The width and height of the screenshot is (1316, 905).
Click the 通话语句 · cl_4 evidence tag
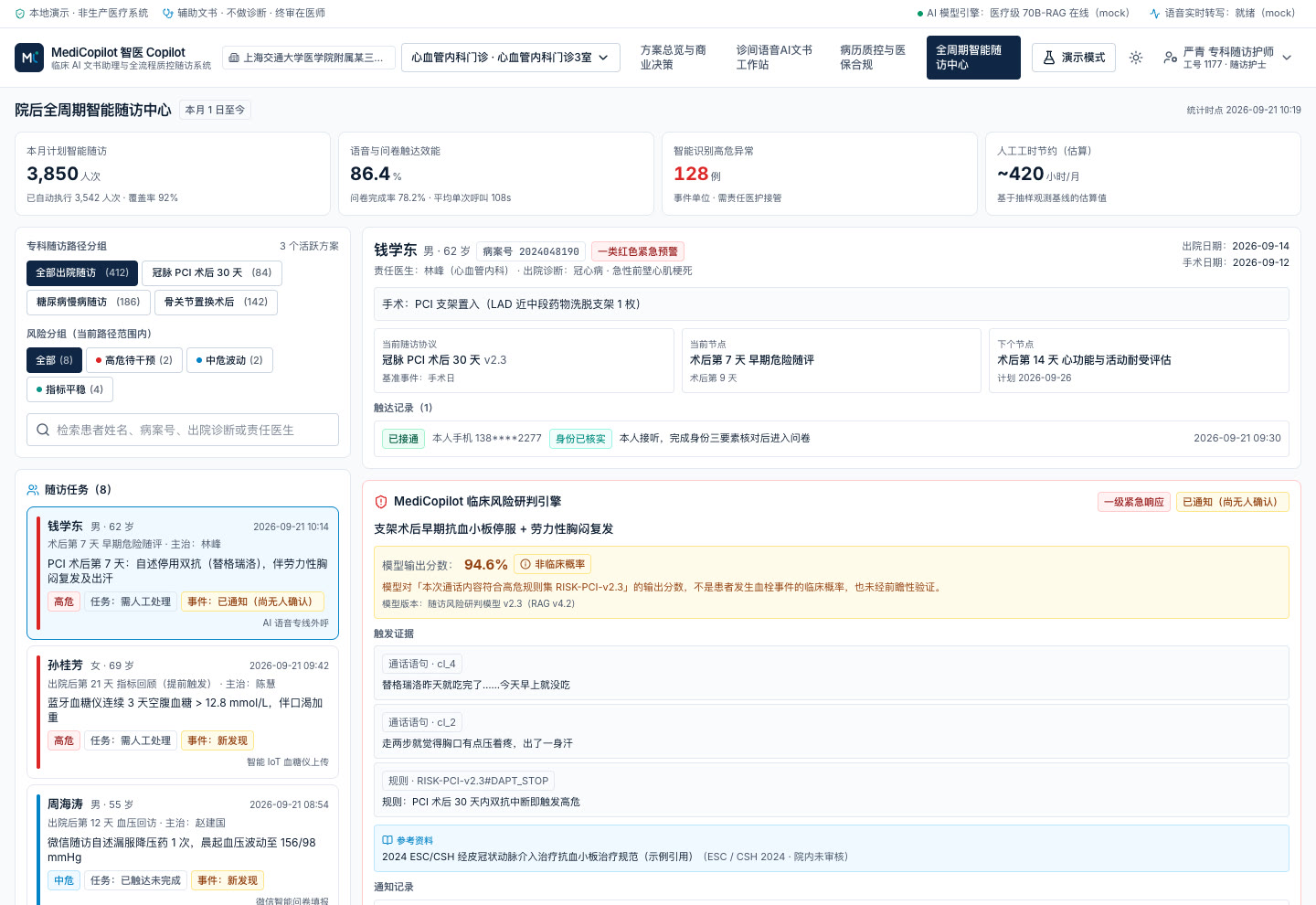(422, 664)
